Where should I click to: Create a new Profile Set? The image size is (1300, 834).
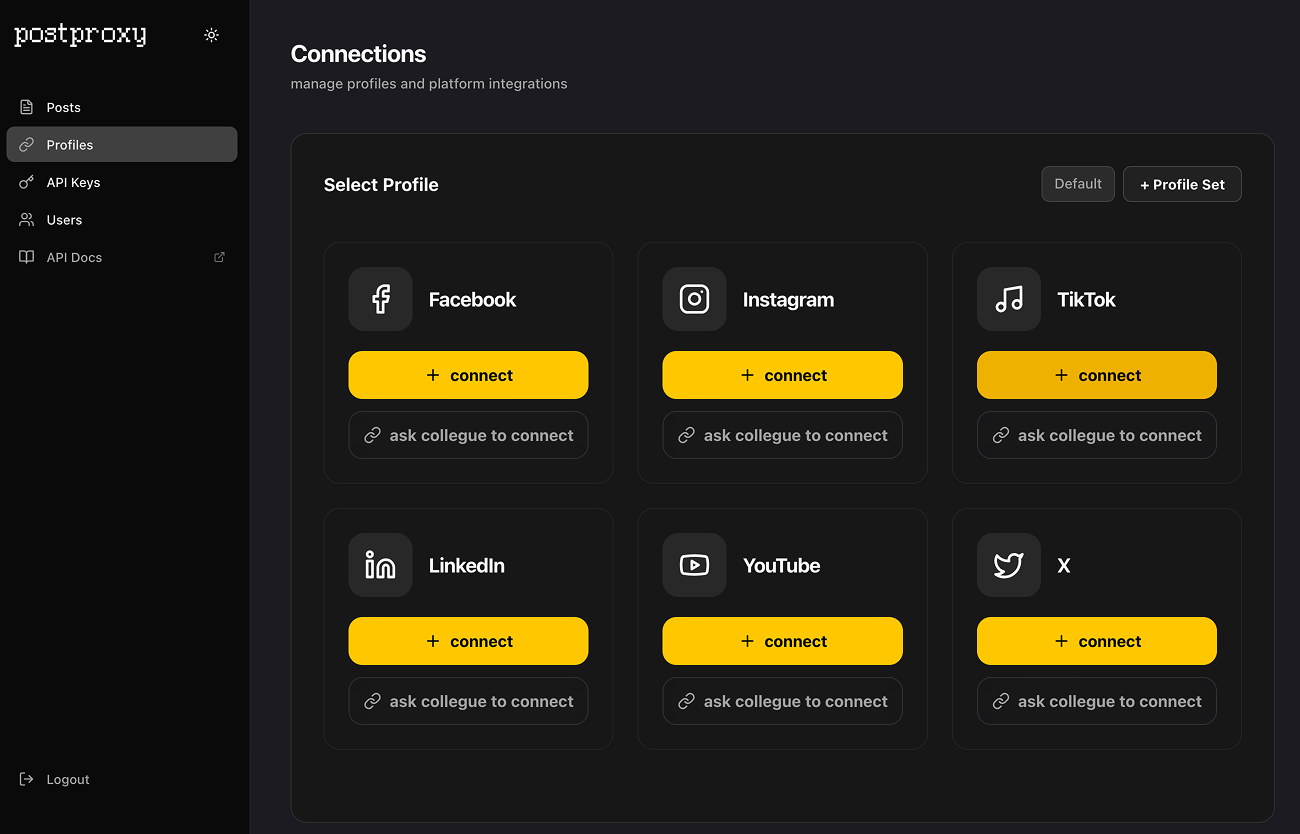tap(1182, 183)
